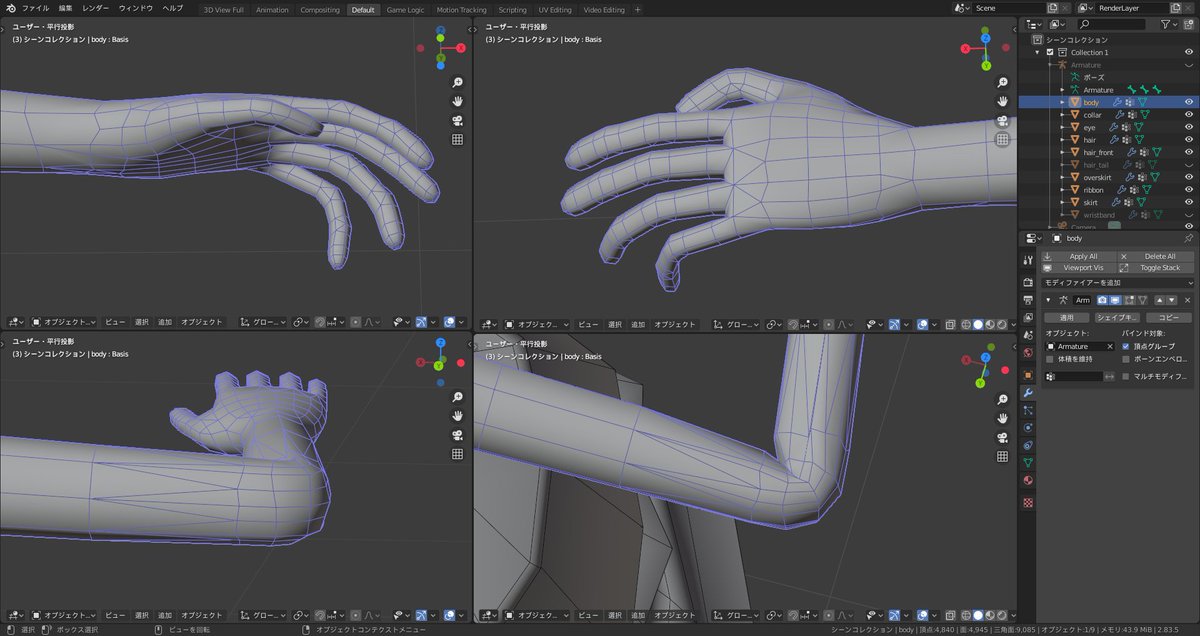Open the 編集 menu
The image size is (1200, 636).
65,8
